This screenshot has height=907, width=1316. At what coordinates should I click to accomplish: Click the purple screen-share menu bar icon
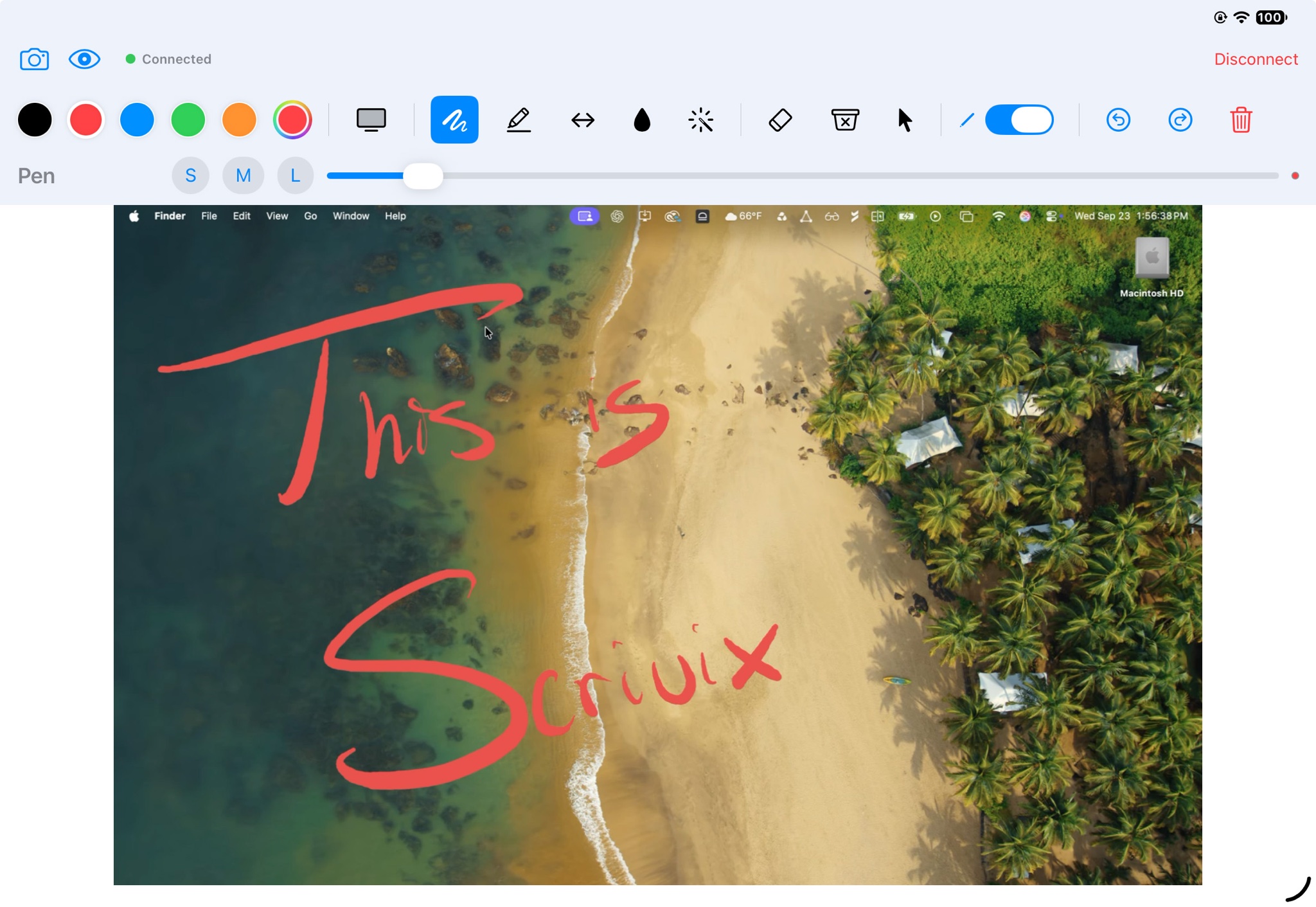[585, 216]
